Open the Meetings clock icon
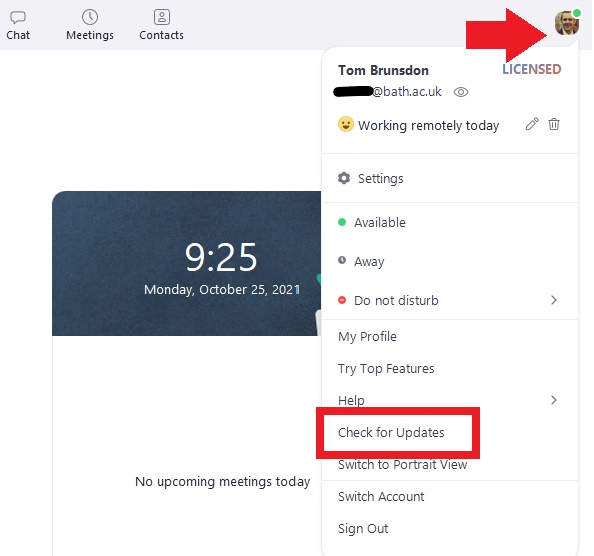Viewport: 594px width, 556px height. tap(90, 17)
